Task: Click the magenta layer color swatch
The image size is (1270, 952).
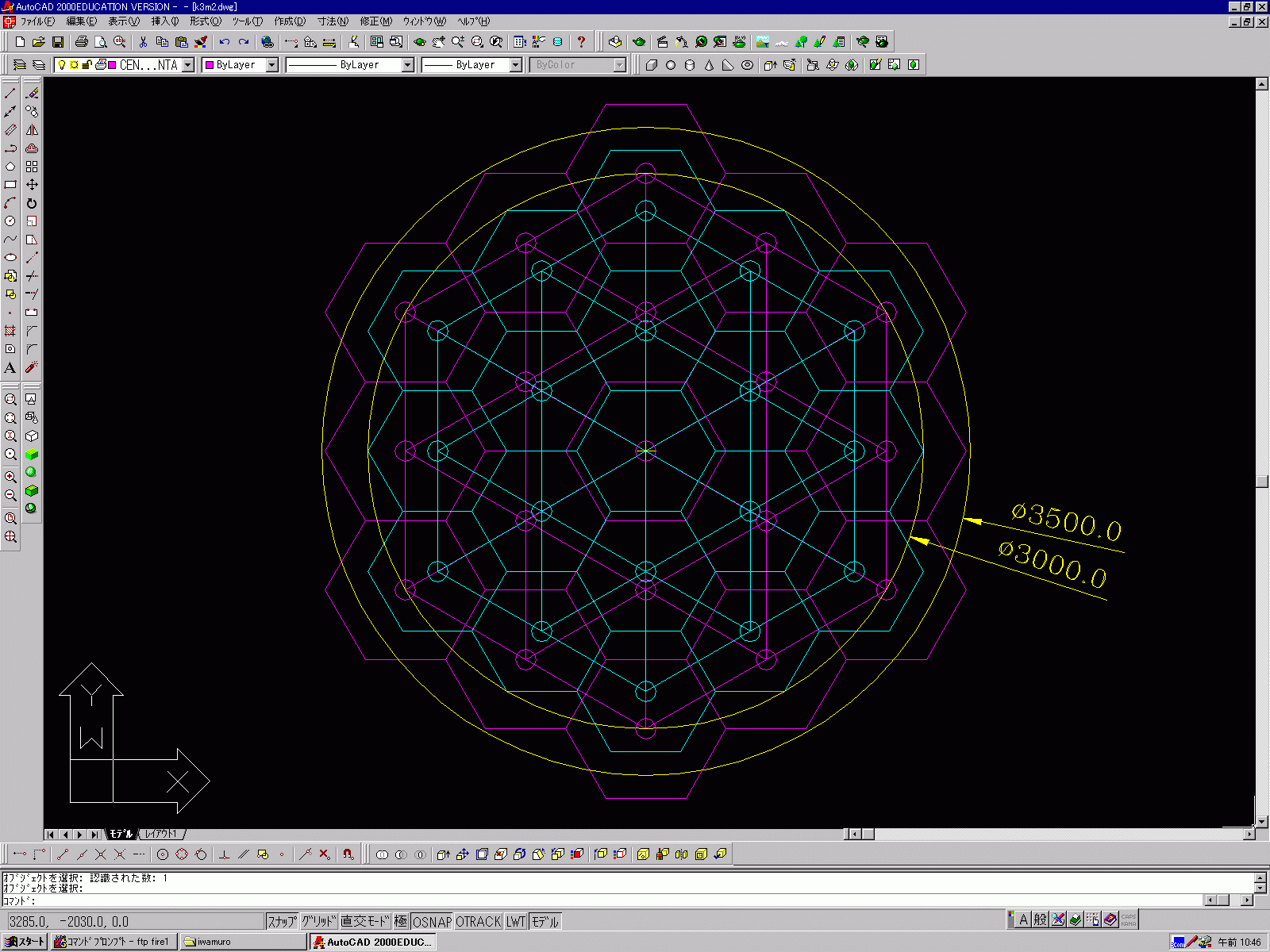Action: click(x=113, y=65)
